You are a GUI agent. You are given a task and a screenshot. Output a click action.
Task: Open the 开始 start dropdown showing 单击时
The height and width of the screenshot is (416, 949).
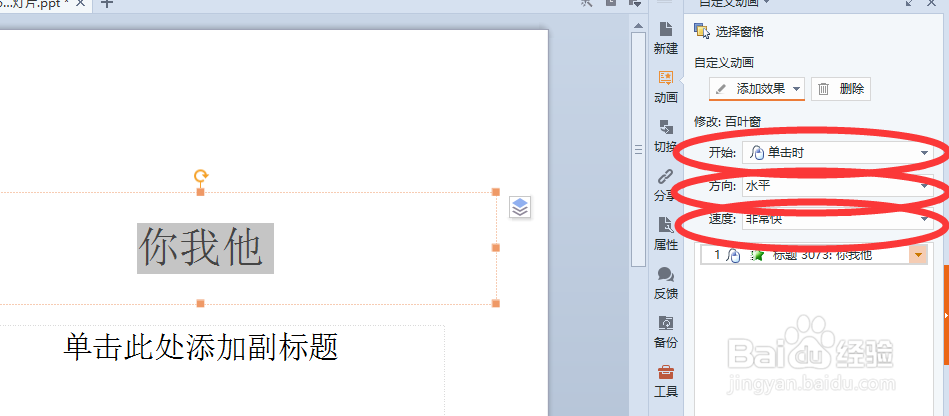(x=838, y=153)
